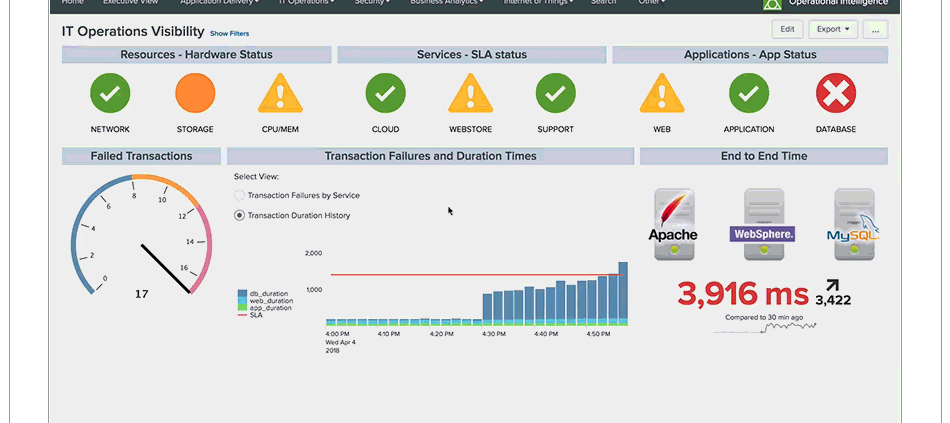This screenshot has height=423, width=950.
Task: Click the IT Operations Visibility title
Action: tap(133, 32)
